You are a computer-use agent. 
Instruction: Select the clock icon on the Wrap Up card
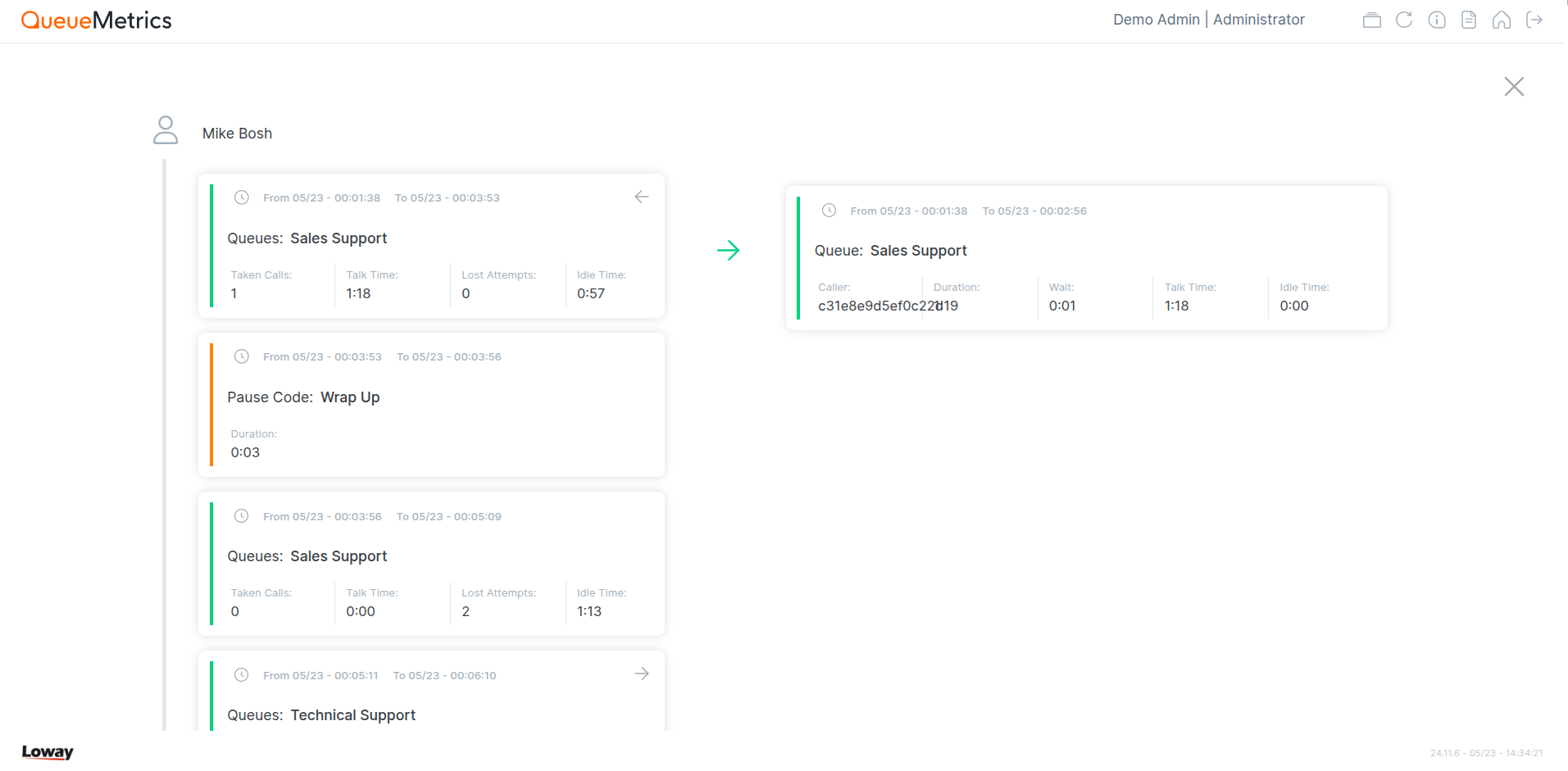click(241, 356)
